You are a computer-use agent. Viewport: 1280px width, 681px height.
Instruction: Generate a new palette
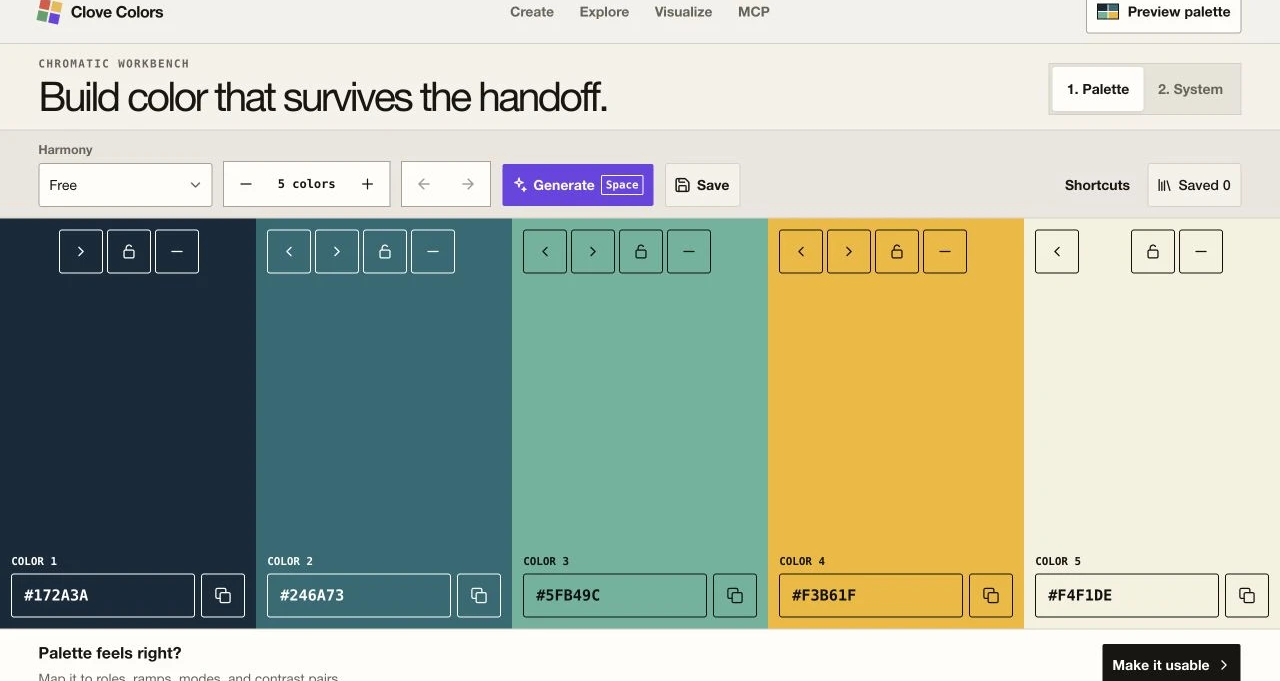[578, 185]
